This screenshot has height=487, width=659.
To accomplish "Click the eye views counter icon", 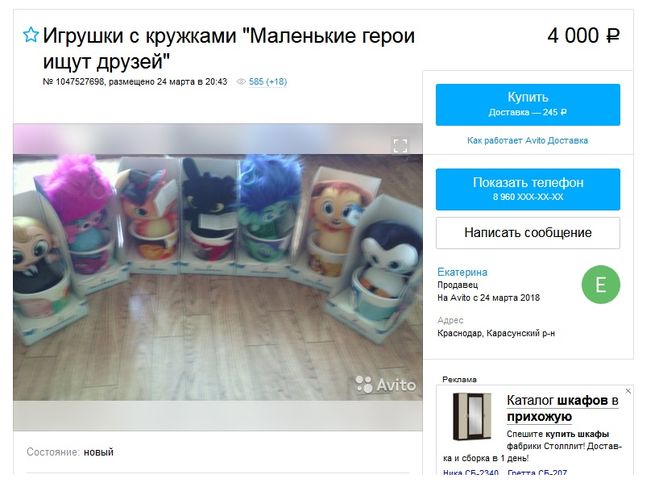I will [241, 82].
